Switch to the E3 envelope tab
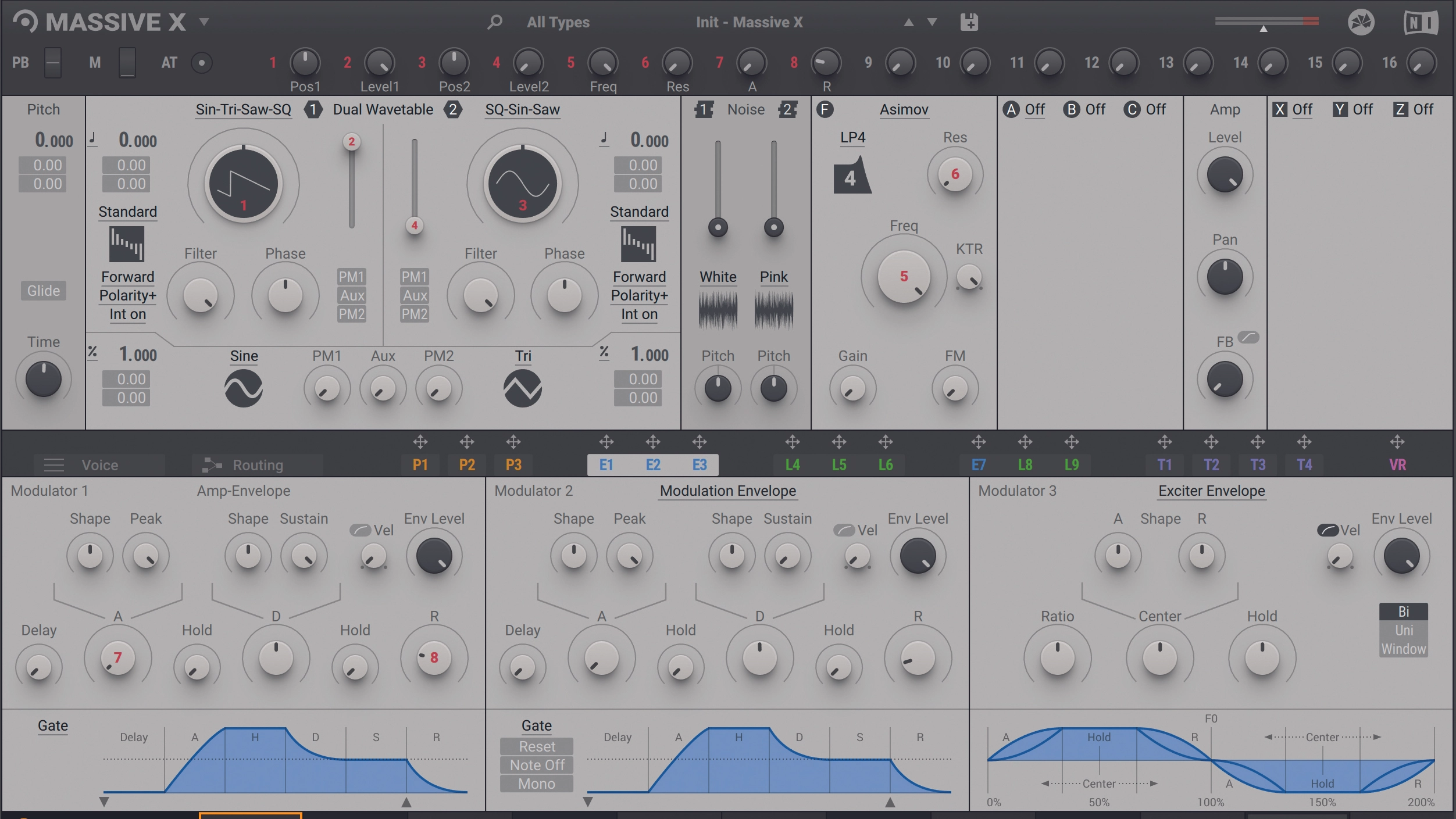This screenshot has height=819, width=1456. pos(700,465)
